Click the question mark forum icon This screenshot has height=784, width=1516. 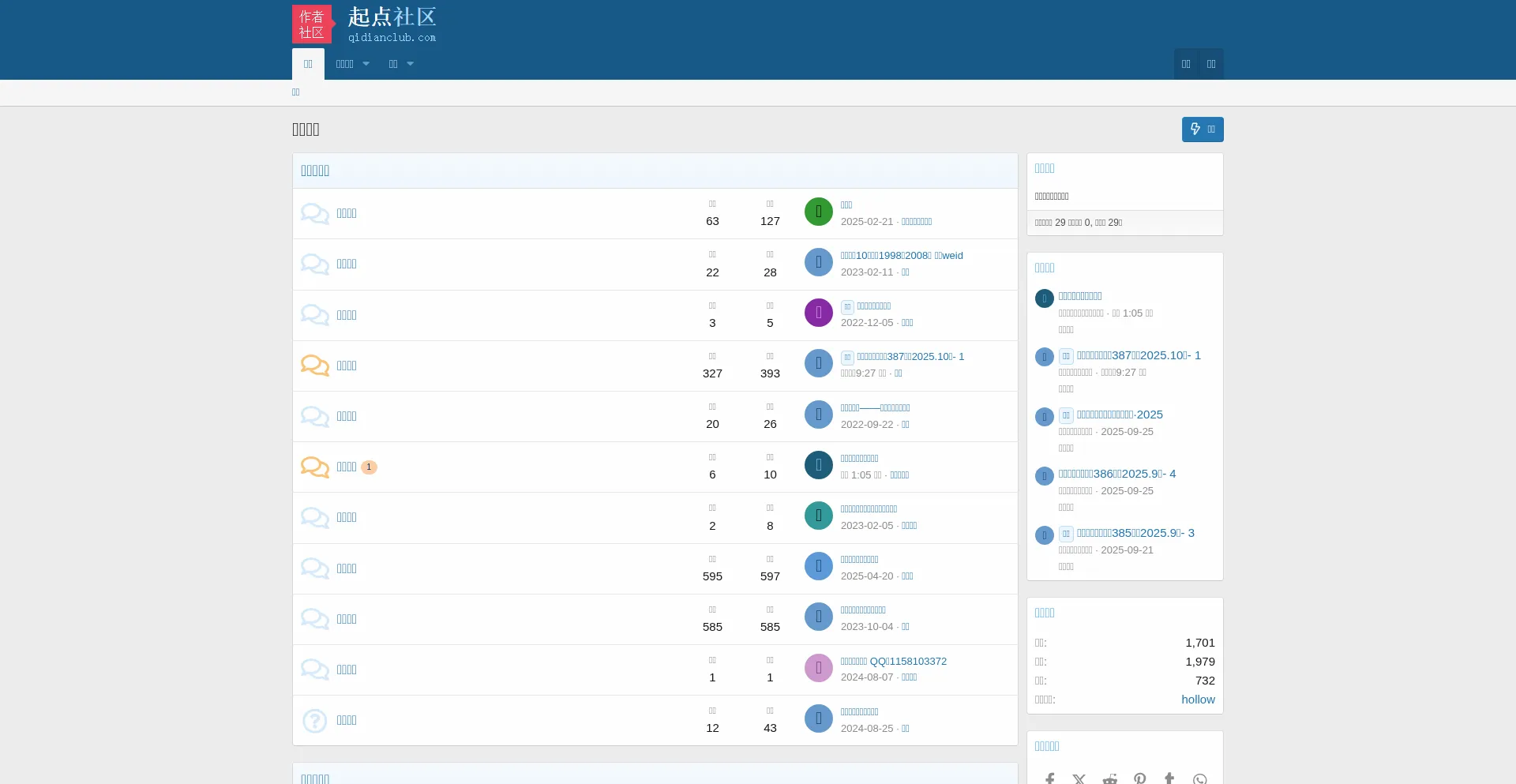click(314, 721)
